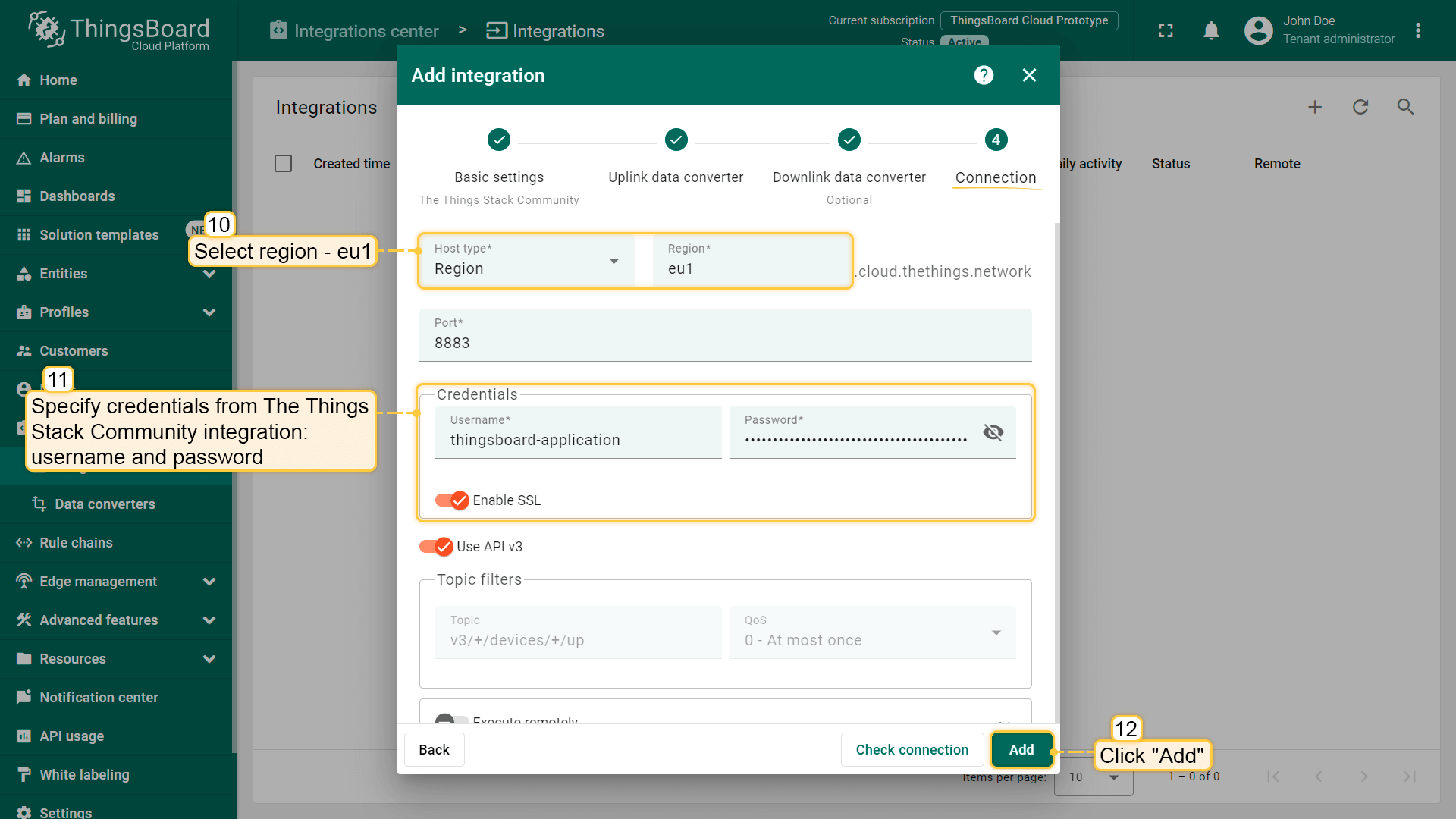
Task: Click ThingsBoard Cloud Prototype subscription button
Action: (x=1029, y=20)
